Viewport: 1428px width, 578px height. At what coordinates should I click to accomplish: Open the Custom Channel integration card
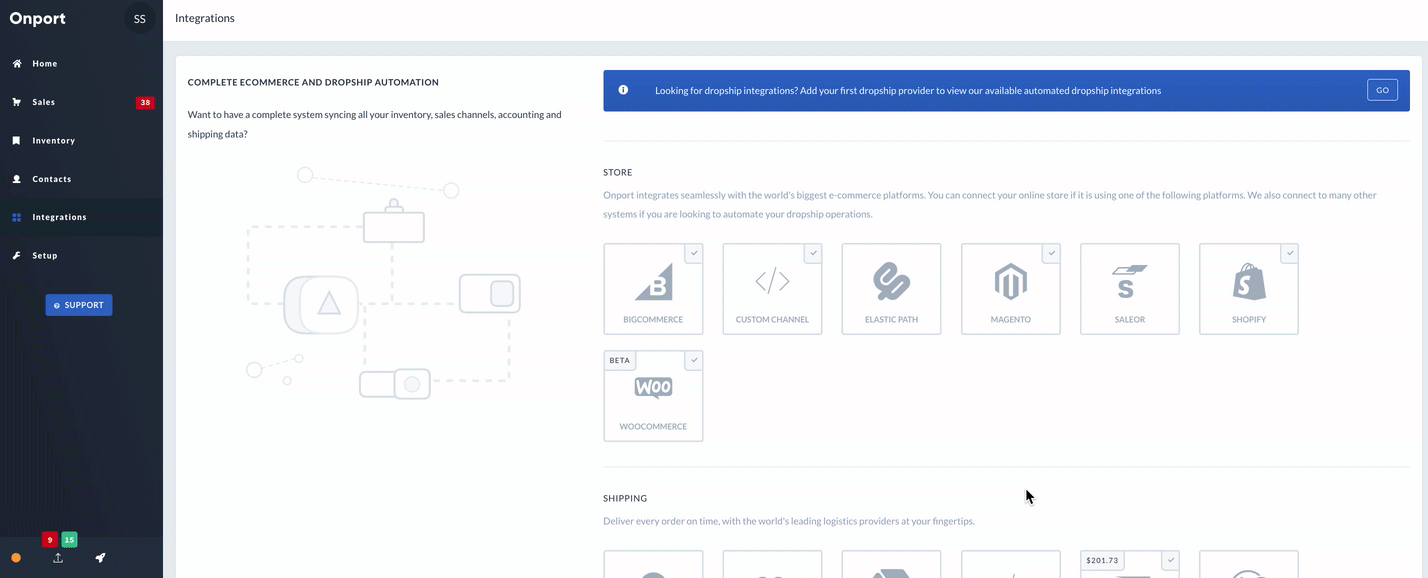(772, 289)
